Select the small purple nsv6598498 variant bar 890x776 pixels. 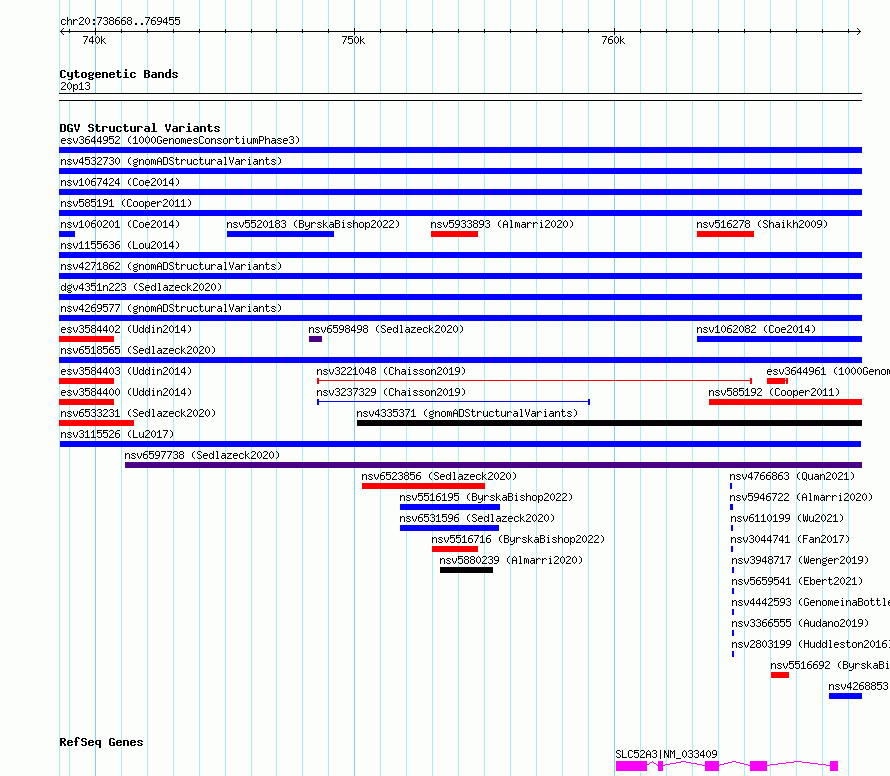tap(316, 339)
